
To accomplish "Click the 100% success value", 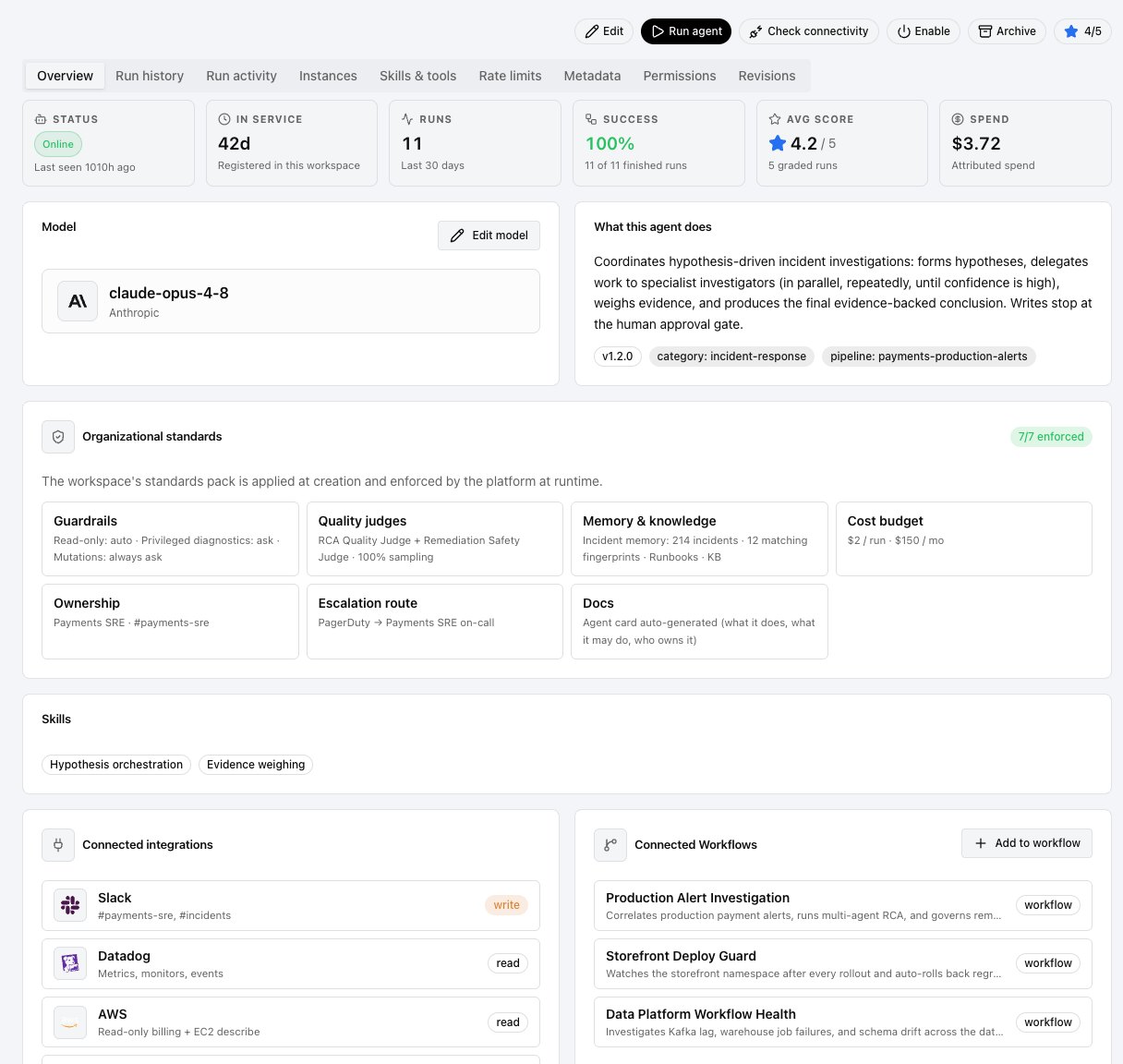I will tap(610, 144).
